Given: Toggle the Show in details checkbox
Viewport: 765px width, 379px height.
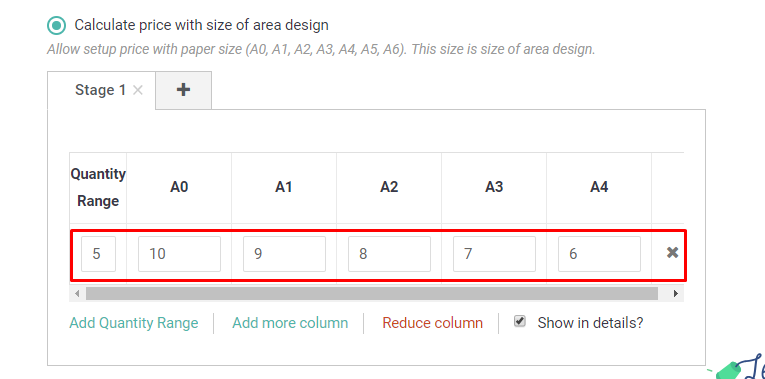Looking at the screenshot, I should pos(520,321).
